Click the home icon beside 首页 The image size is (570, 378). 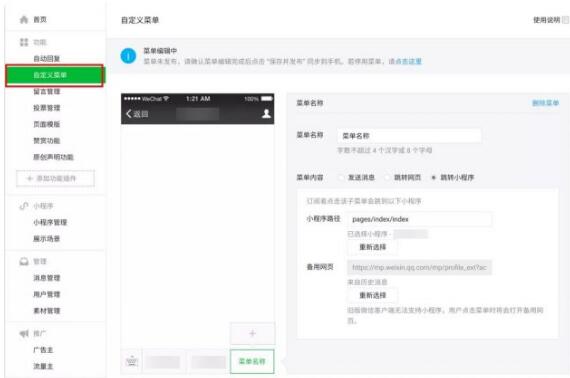(x=24, y=20)
